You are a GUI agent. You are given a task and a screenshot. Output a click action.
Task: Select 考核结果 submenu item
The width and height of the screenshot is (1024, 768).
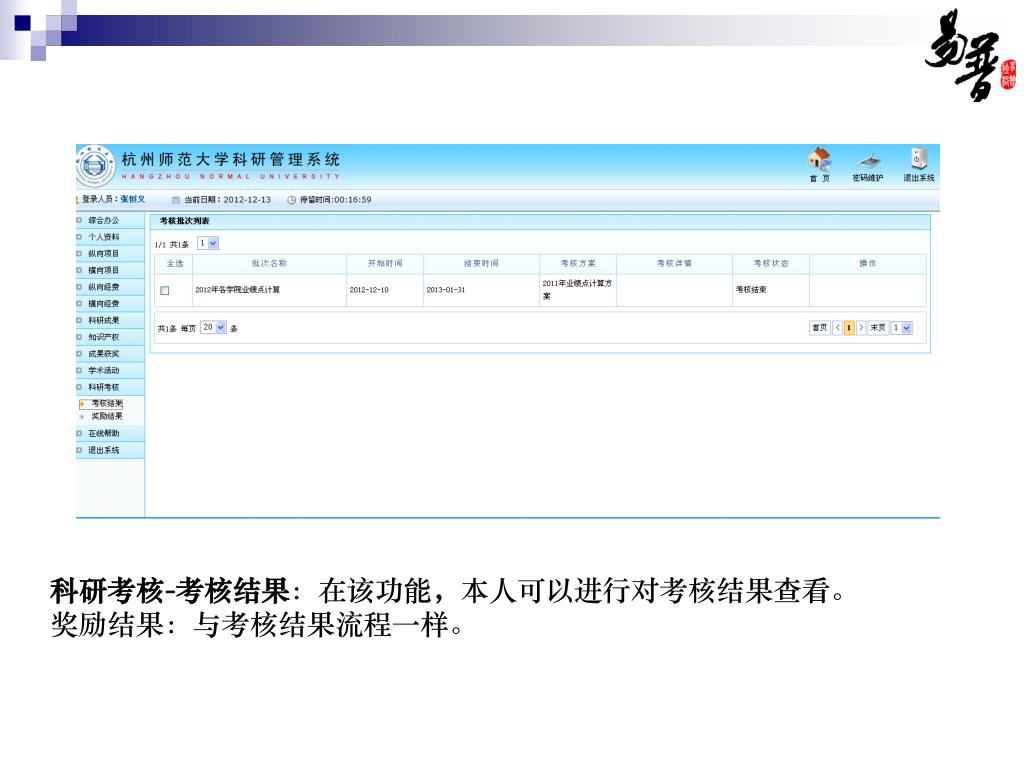click(107, 404)
